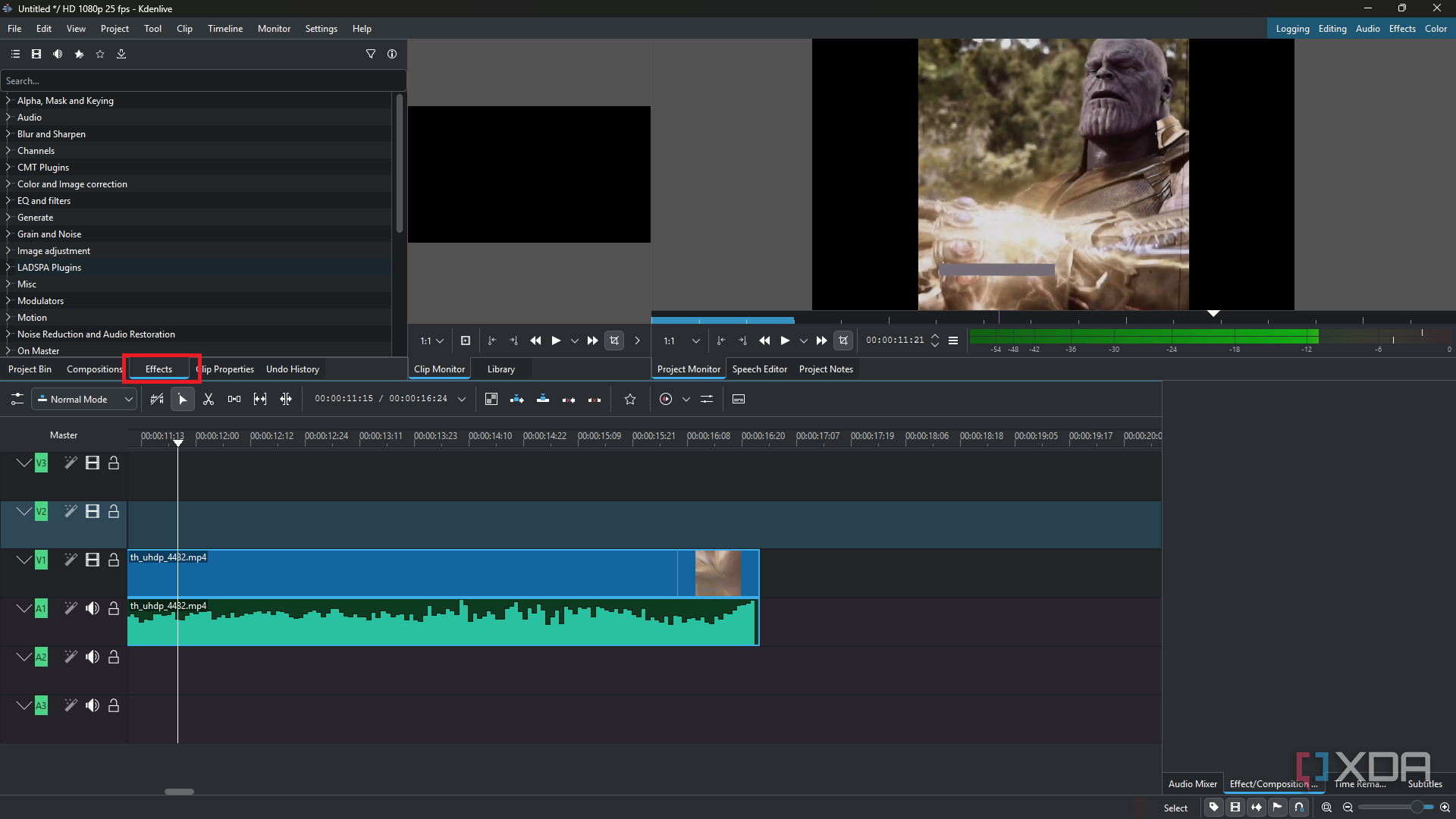Expand Blur and Sharpen category

pos(8,134)
